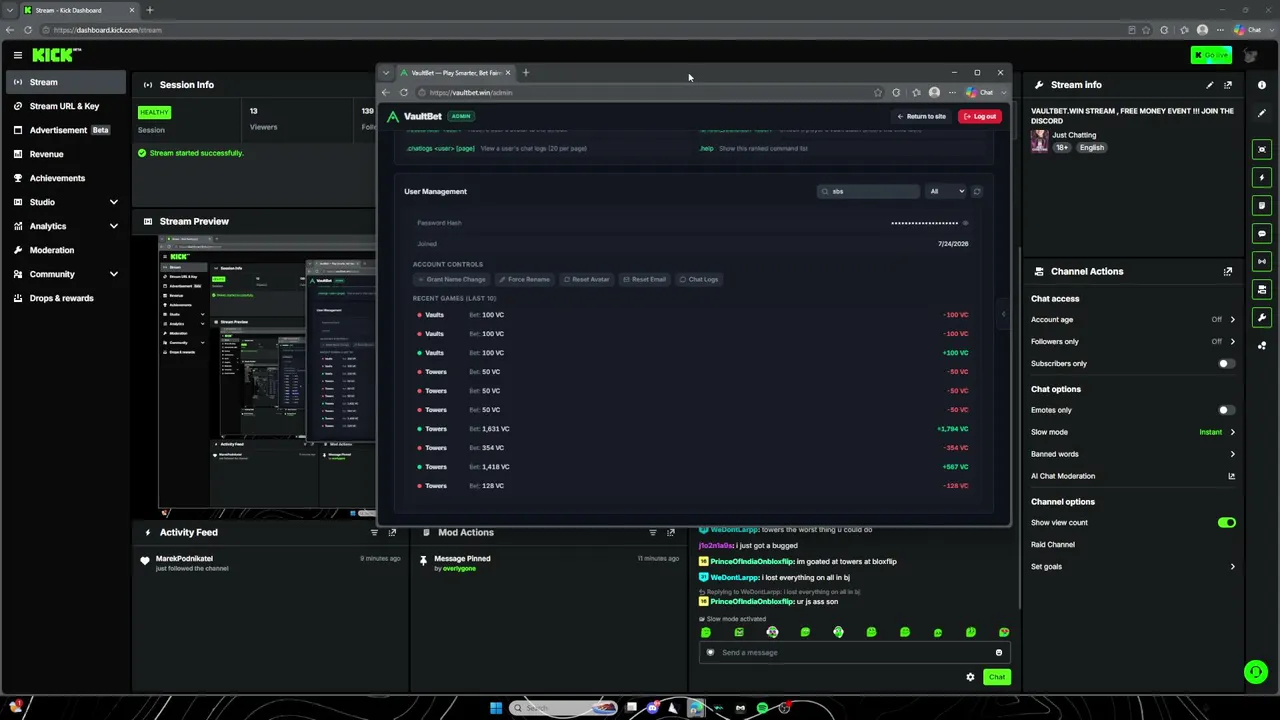Toggle Show view count switch
1280x720 pixels.
tap(1226, 523)
